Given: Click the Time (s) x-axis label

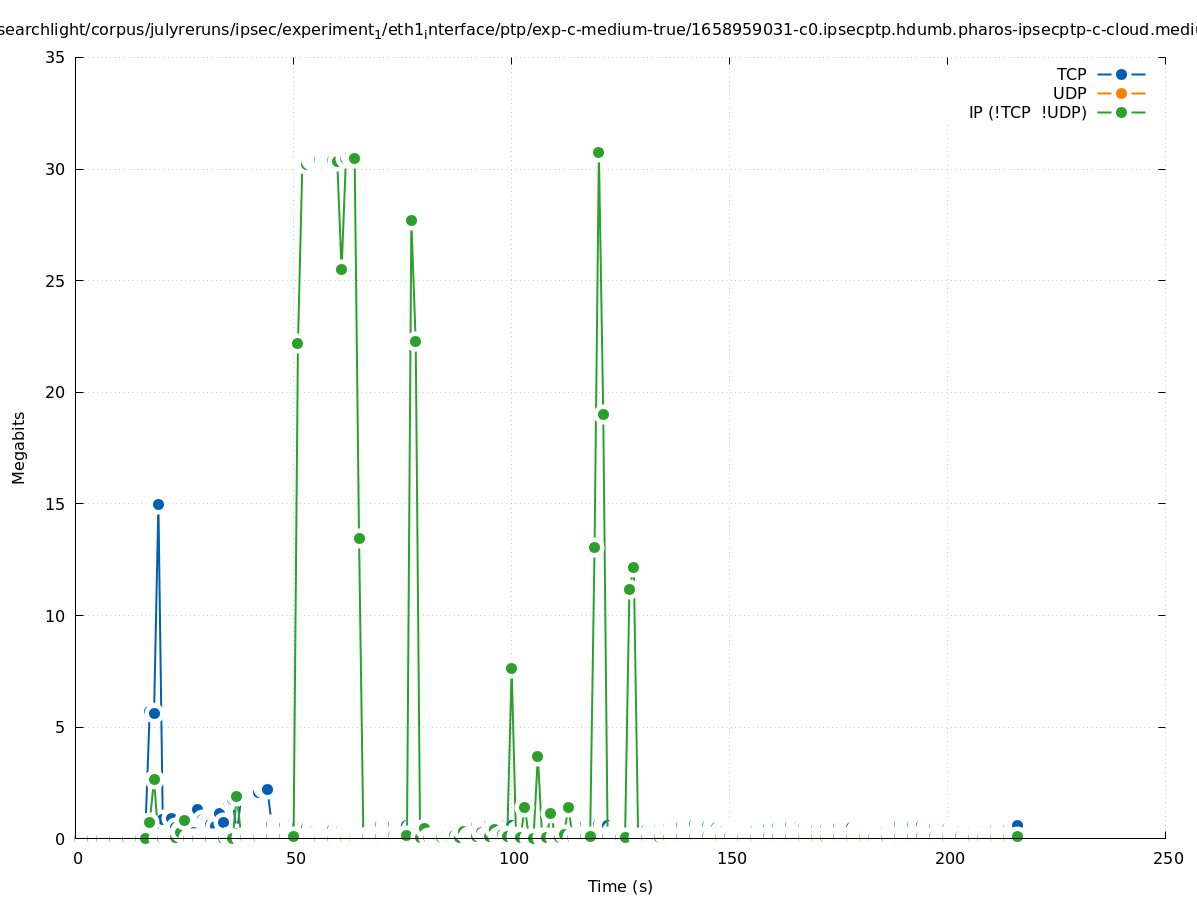Looking at the screenshot, I should pos(620,886).
